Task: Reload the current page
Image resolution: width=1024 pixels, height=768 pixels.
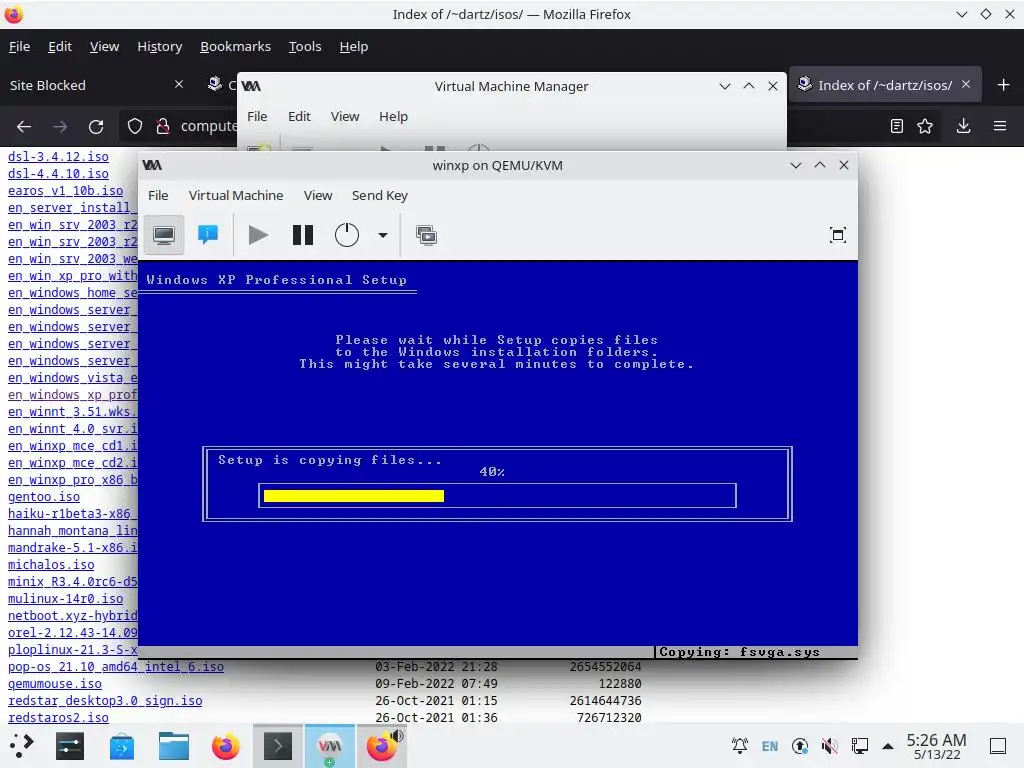Action: click(x=96, y=126)
